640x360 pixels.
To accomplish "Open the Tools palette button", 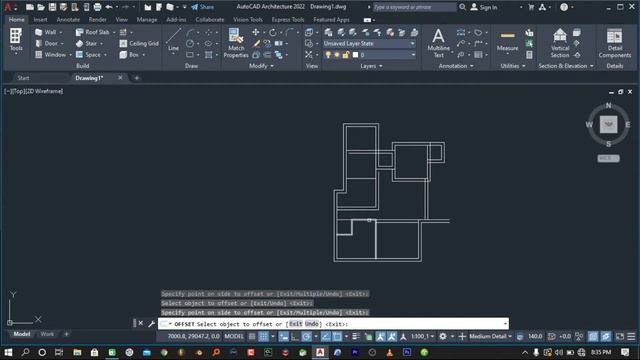I will 16,40.
